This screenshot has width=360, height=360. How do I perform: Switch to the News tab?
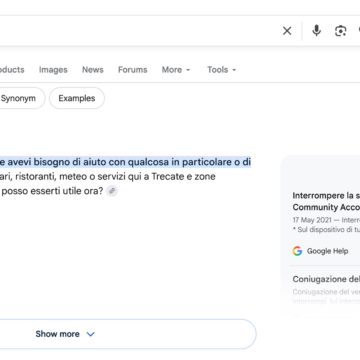coord(93,70)
